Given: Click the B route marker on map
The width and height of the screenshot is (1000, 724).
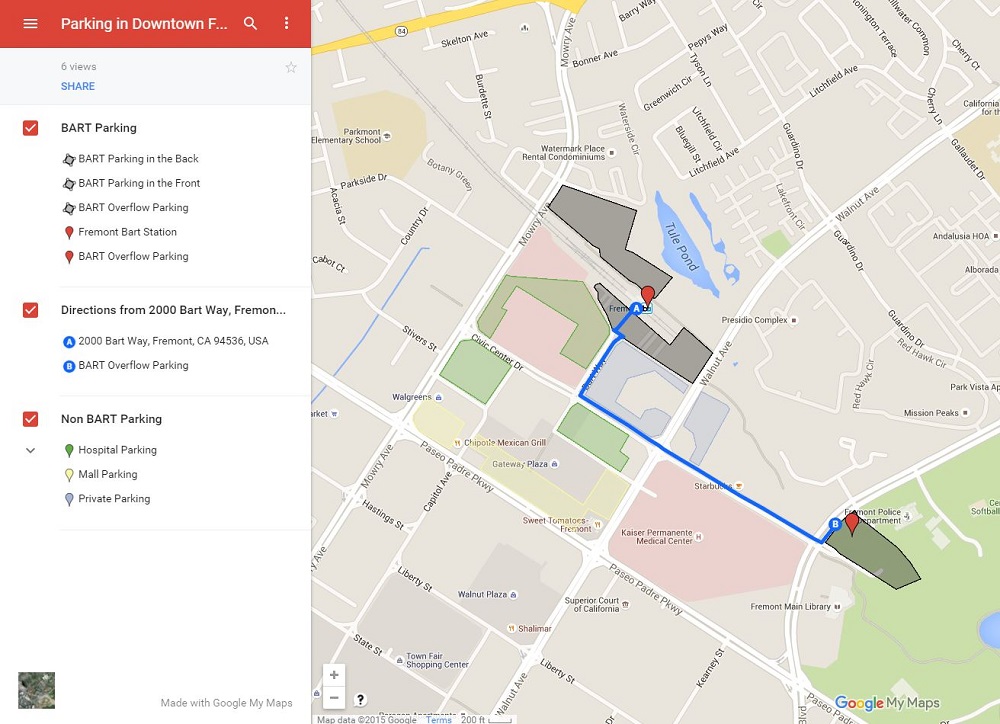Looking at the screenshot, I should [x=834, y=524].
